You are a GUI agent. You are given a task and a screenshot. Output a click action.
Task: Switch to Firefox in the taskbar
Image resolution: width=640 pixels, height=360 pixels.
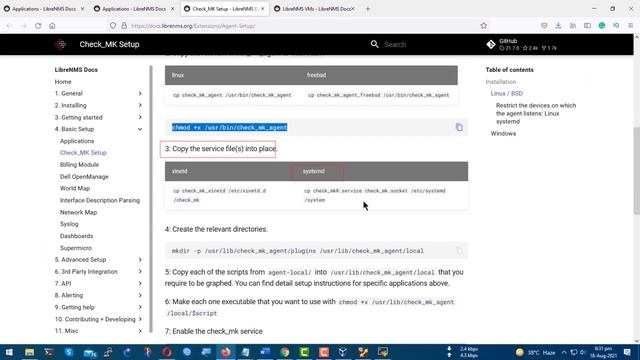point(226,352)
